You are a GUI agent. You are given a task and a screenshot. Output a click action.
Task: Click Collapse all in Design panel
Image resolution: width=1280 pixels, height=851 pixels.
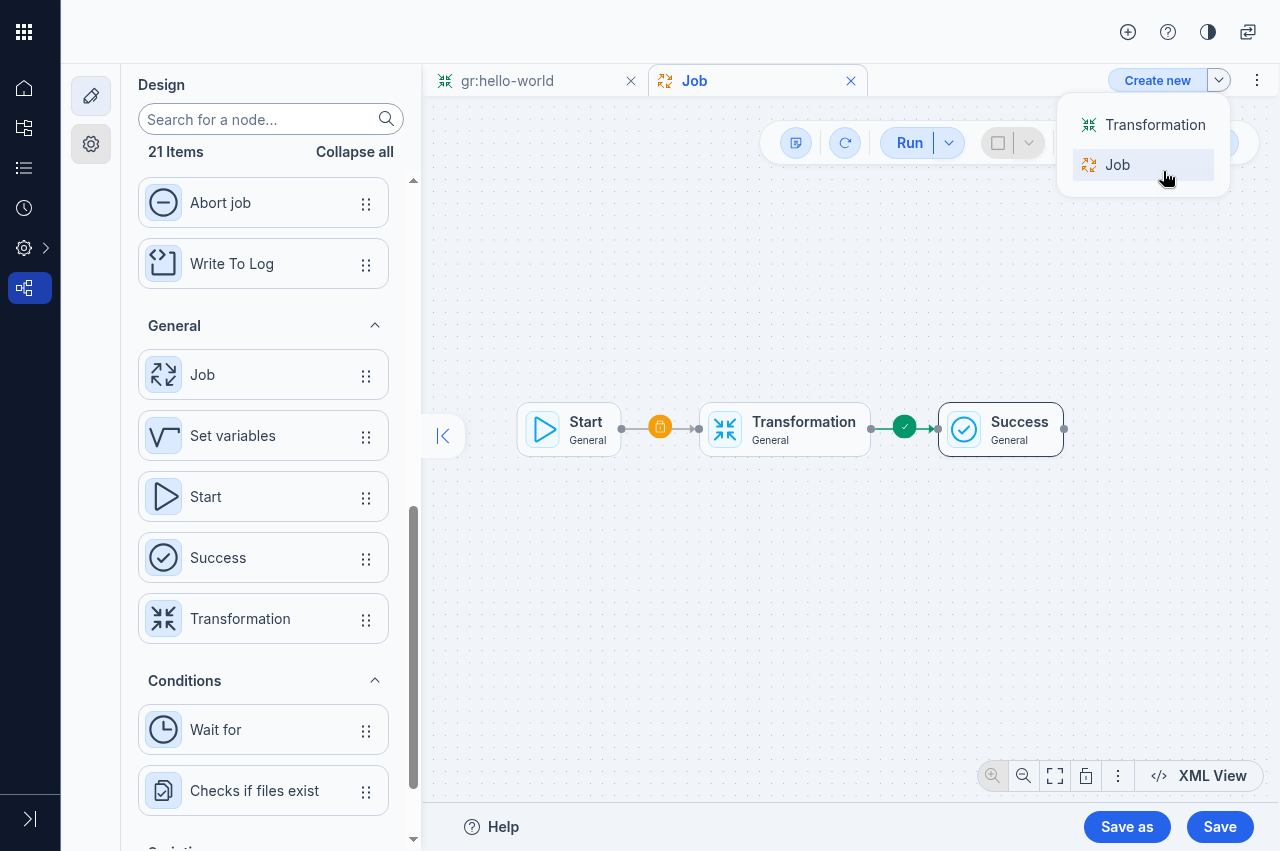(x=354, y=152)
